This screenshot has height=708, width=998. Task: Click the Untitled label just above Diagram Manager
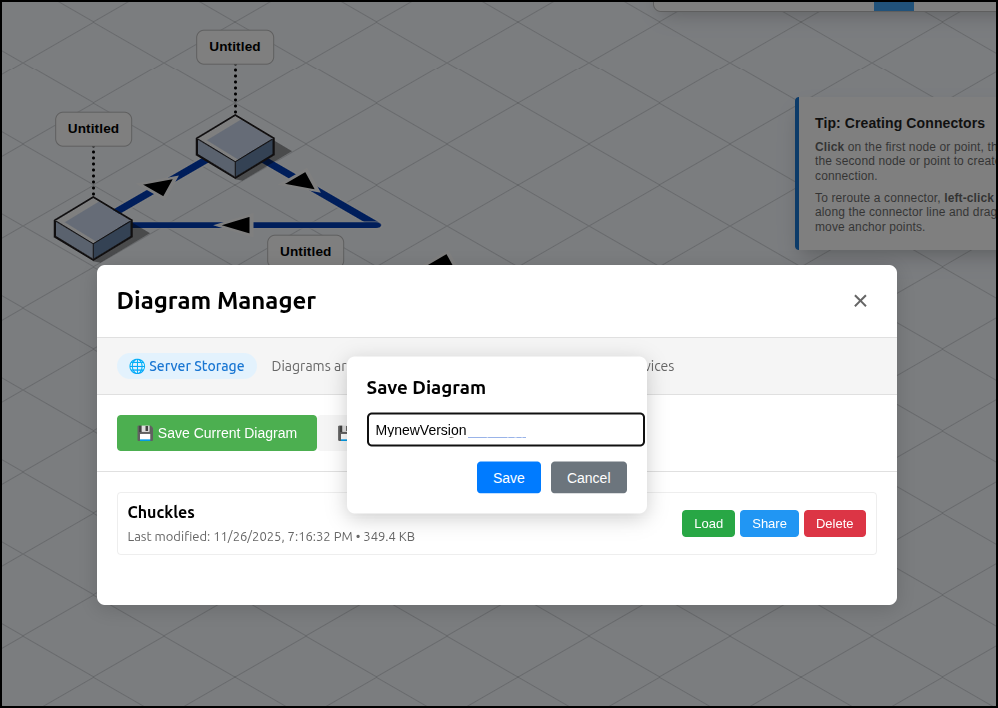(x=305, y=251)
